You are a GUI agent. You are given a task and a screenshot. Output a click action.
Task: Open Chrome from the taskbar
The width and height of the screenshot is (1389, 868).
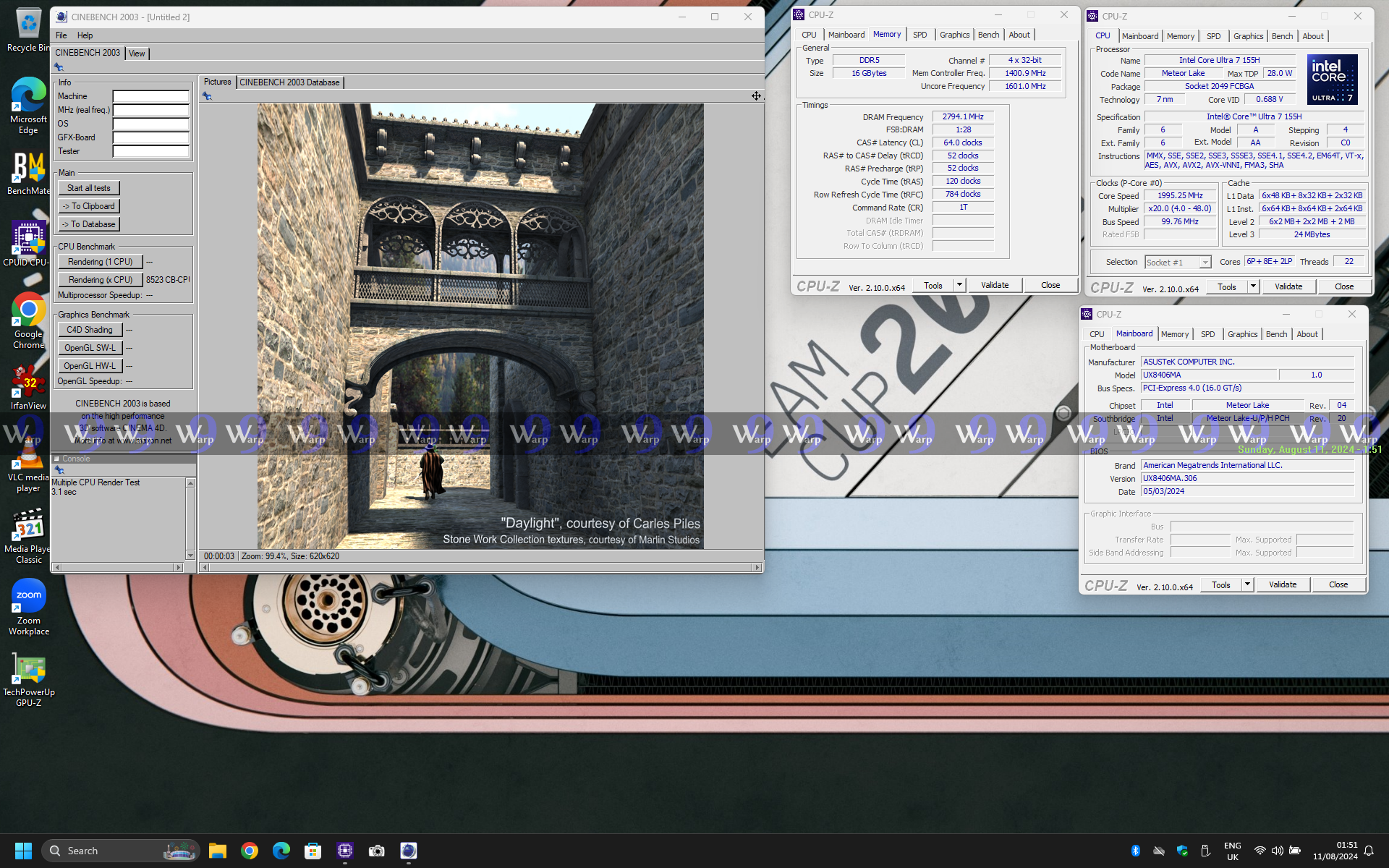(250, 851)
